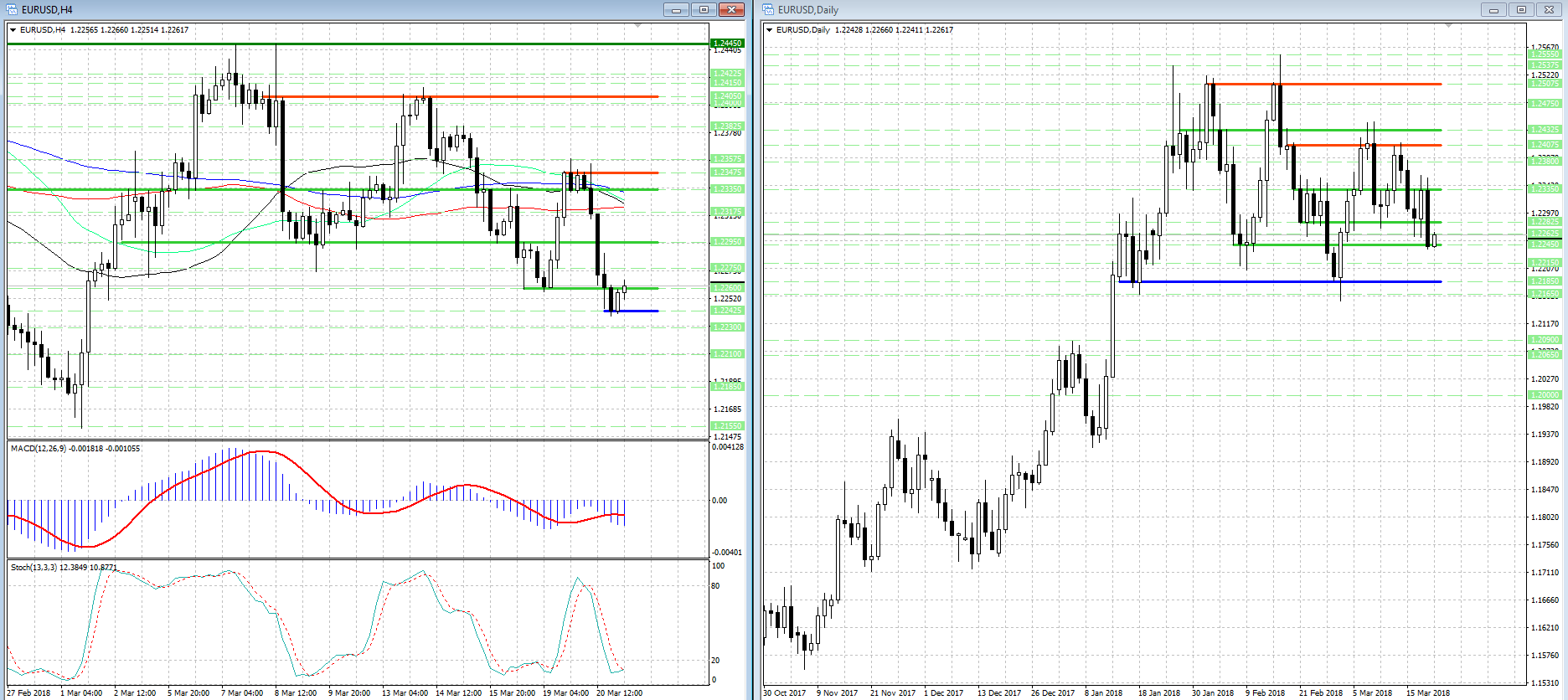1568x700 pixels.
Task: Click the chart shift marker in H4 chart
Action: tap(638, 26)
